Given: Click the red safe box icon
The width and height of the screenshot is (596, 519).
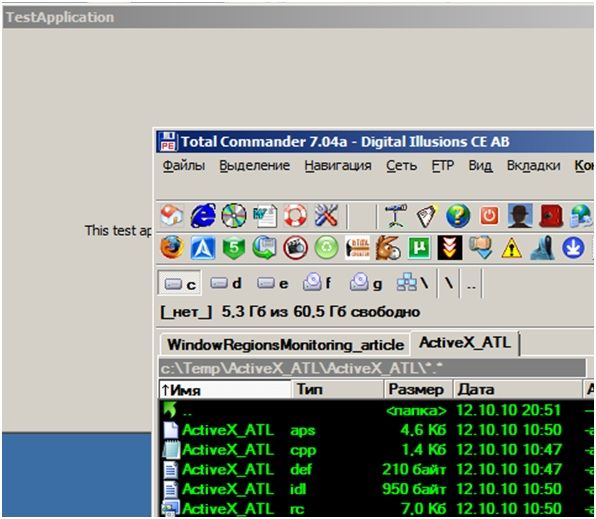Looking at the screenshot, I should pos(551,216).
